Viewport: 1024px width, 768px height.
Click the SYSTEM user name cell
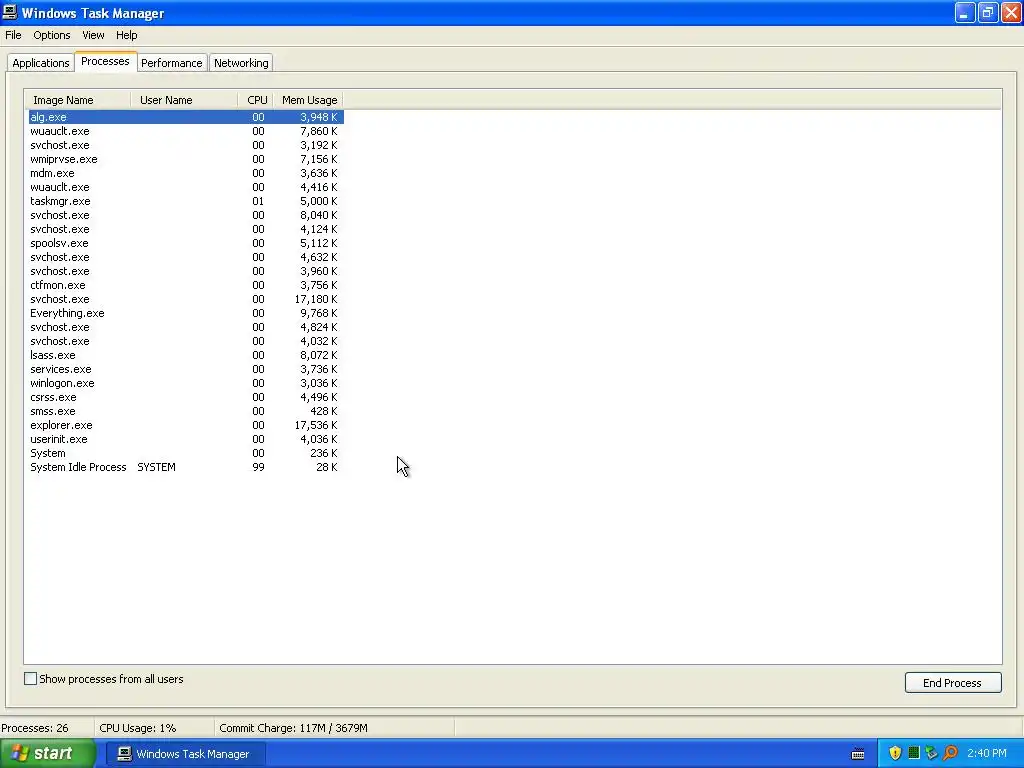coord(156,468)
